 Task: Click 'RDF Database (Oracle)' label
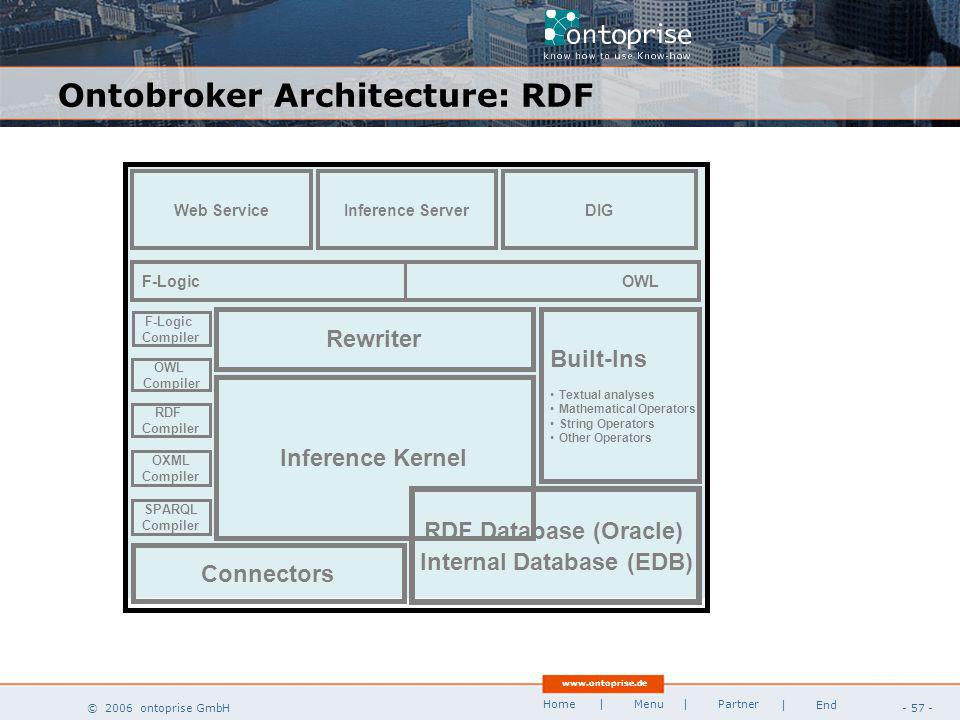[553, 530]
